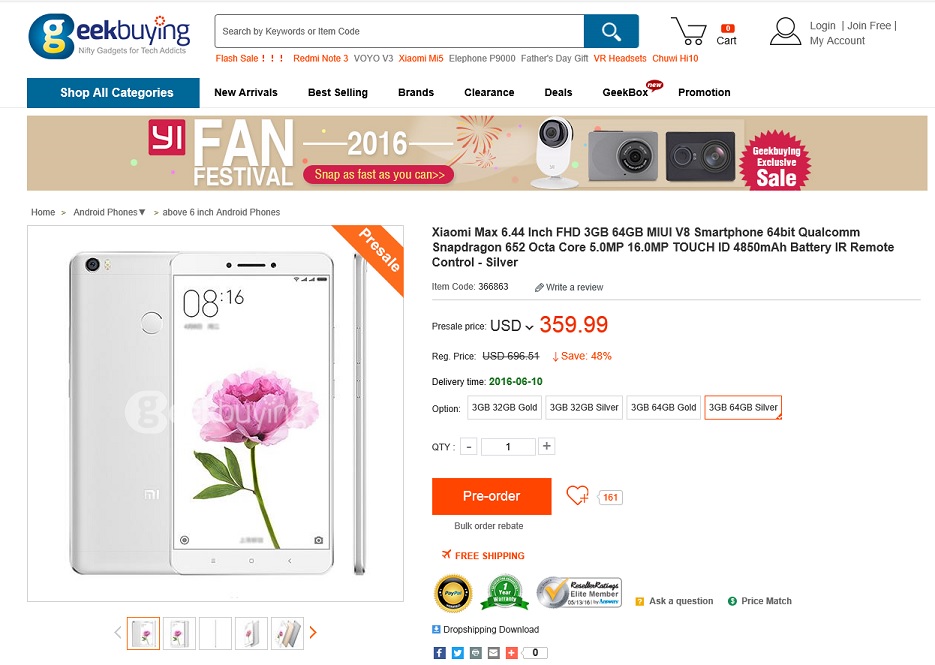935x665 pixels.
Task: Add product to wishlist heart icon
Action: tap(577, 495)
